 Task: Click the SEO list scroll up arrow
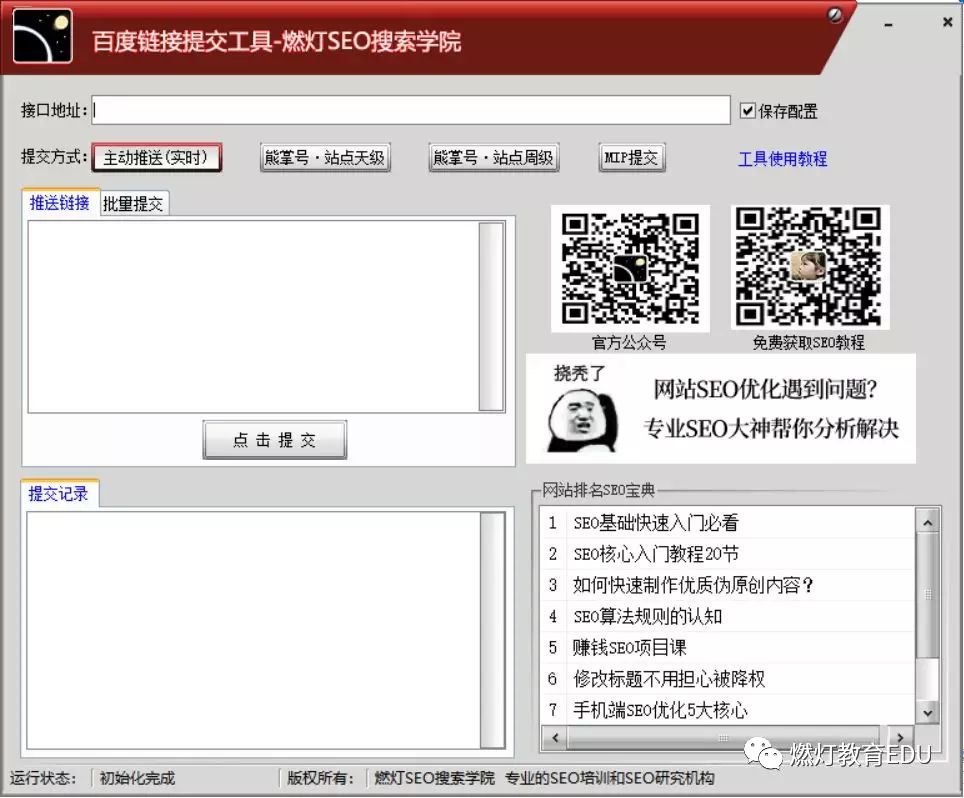pyautogui.click(x=928, y=523)
